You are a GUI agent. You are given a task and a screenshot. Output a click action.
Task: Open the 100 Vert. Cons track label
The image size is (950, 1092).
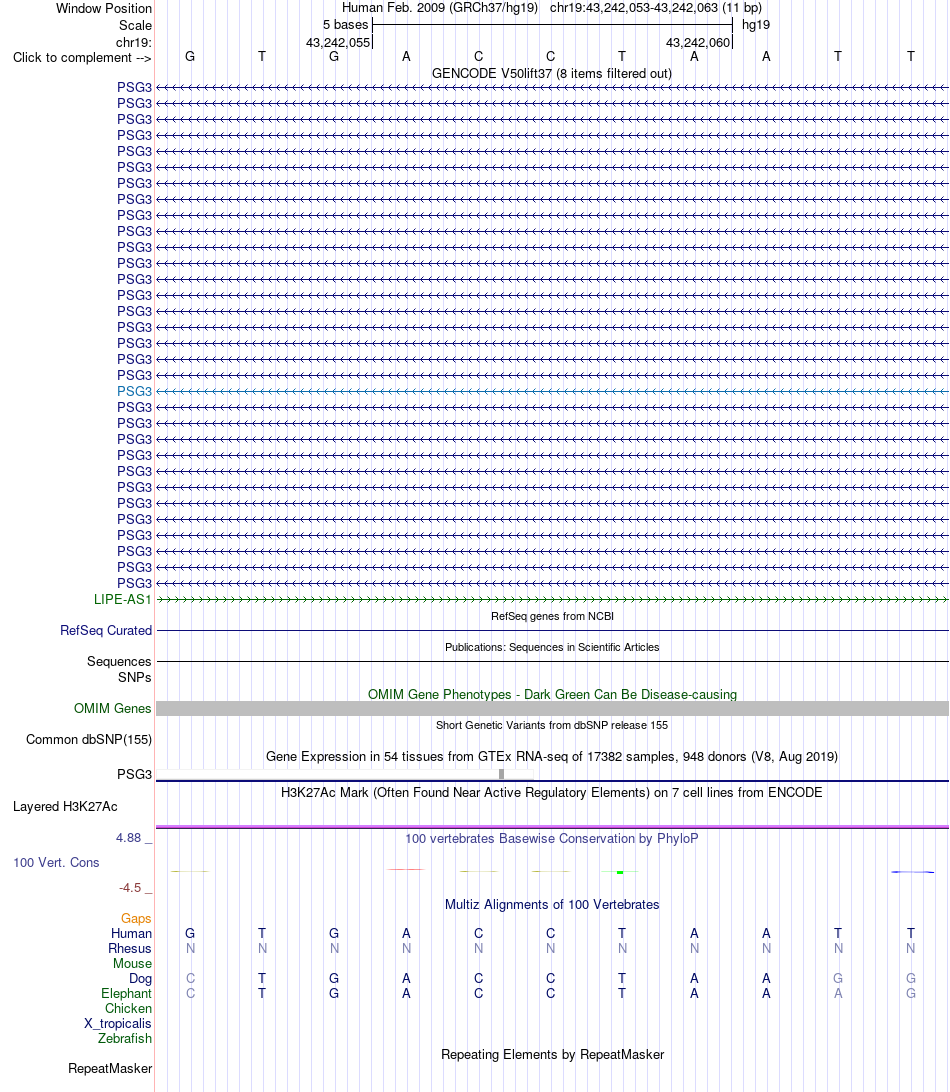tap(56, 862)
